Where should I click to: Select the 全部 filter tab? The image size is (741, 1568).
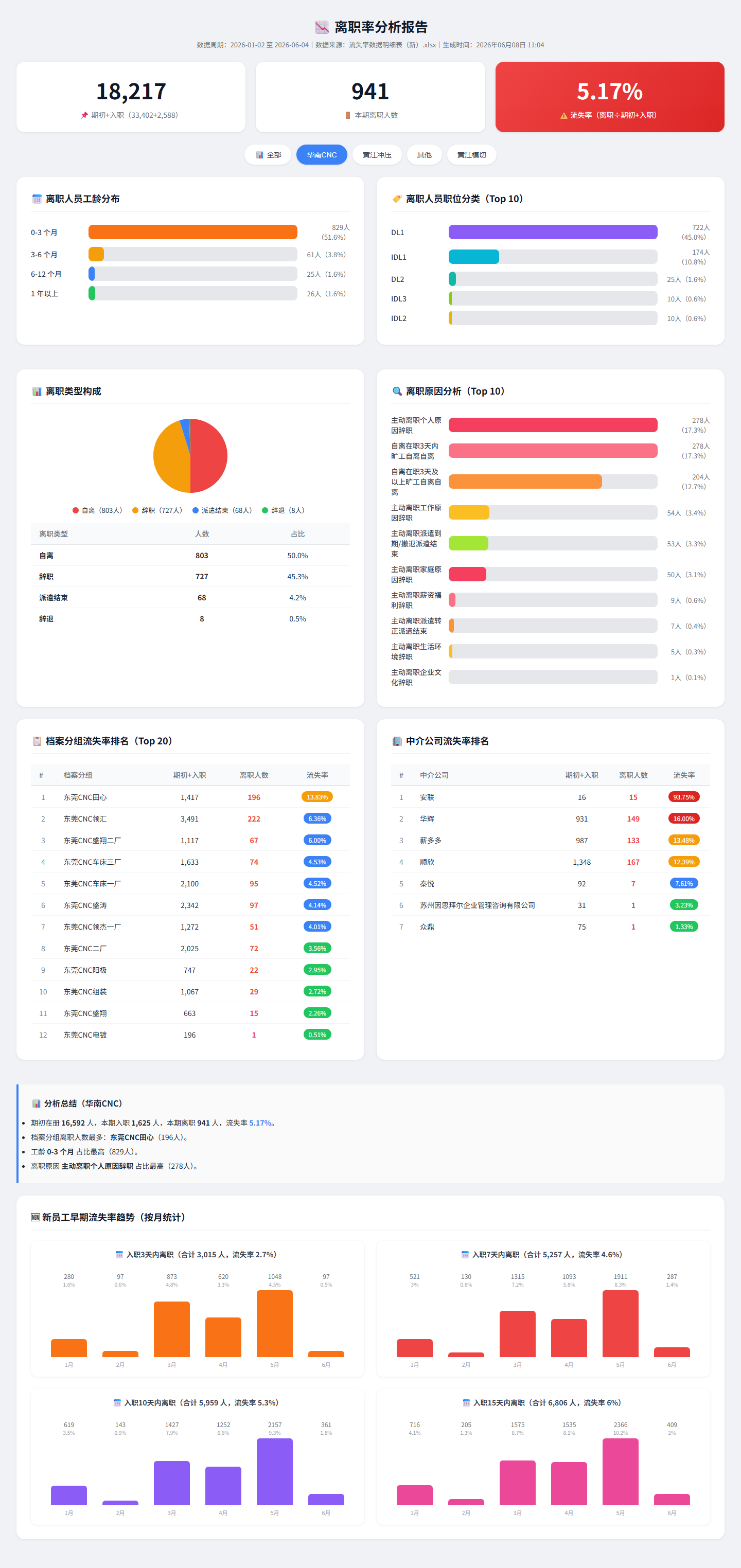click(268, 155)
